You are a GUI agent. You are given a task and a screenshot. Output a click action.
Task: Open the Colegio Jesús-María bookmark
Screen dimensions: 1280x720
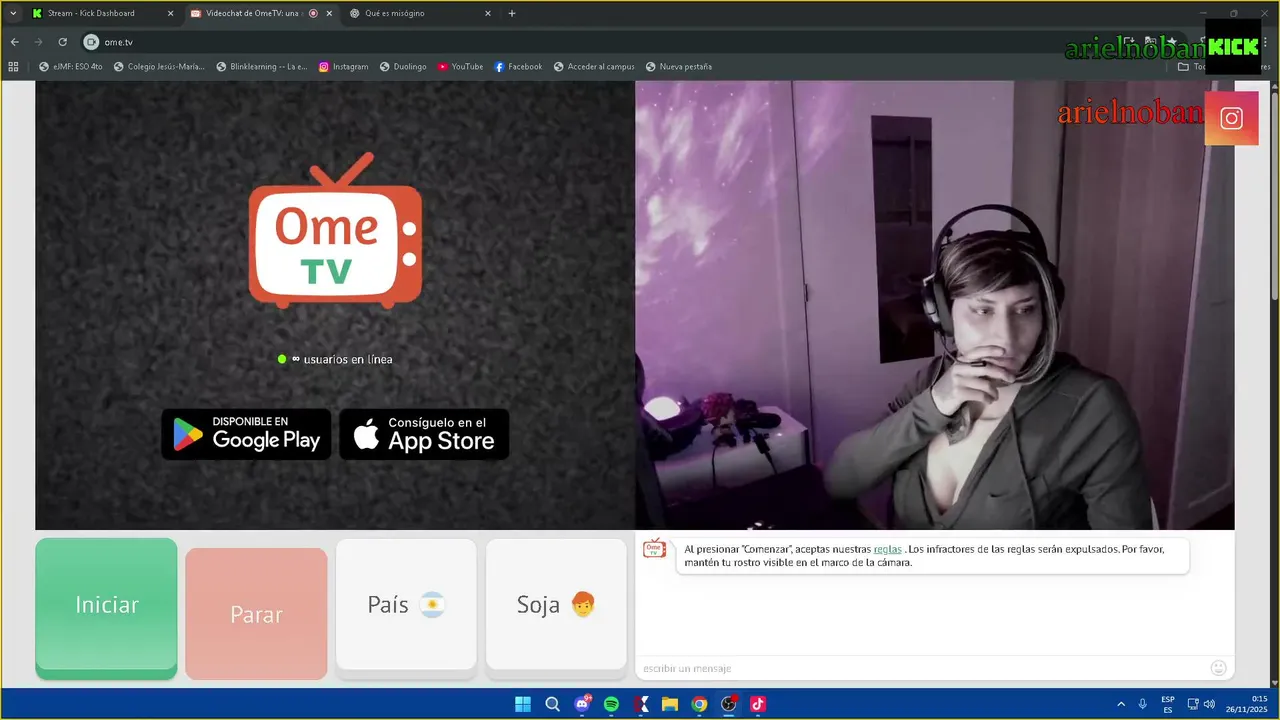tap(159, 67)
